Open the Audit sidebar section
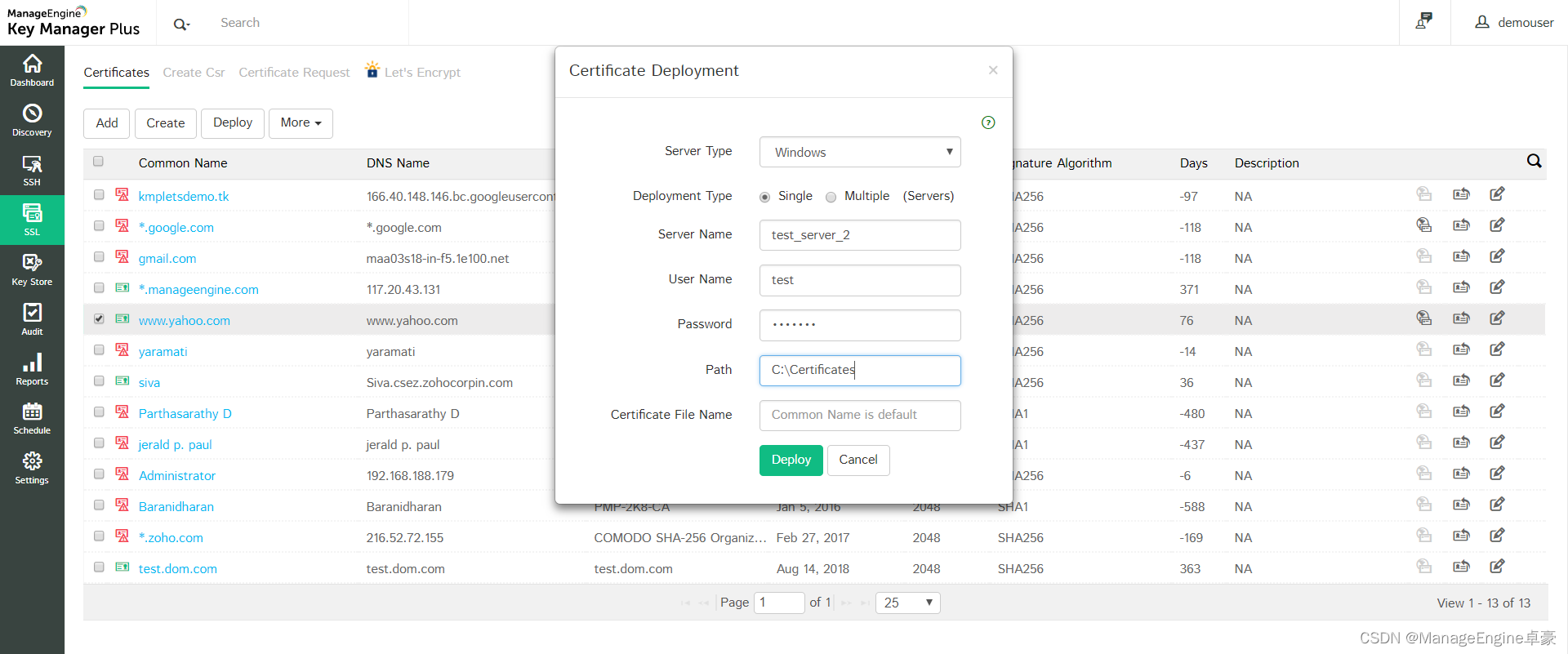The width and height of the screenshot is (1568, 654). coord(32,319)
